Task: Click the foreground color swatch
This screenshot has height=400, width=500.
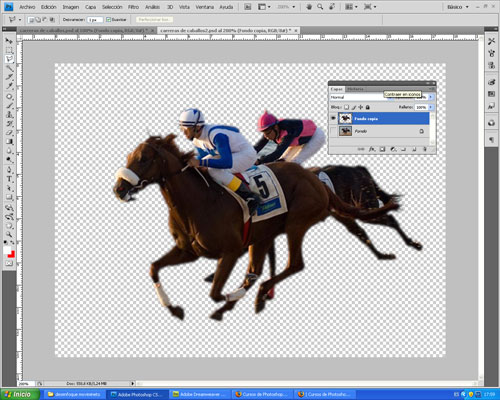Action: click(7, 251)
